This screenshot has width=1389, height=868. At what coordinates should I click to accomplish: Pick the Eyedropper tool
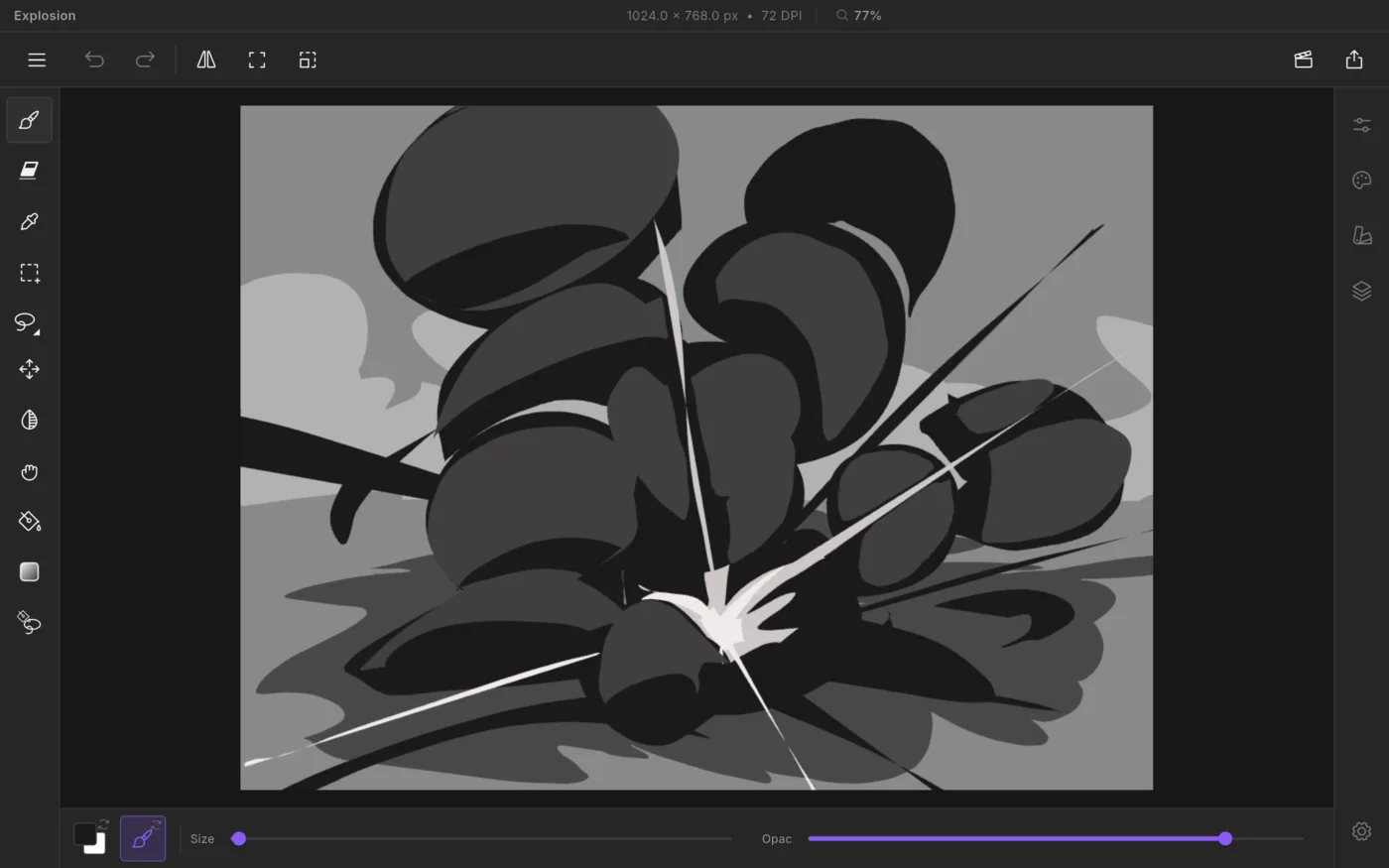click(30, 221)
